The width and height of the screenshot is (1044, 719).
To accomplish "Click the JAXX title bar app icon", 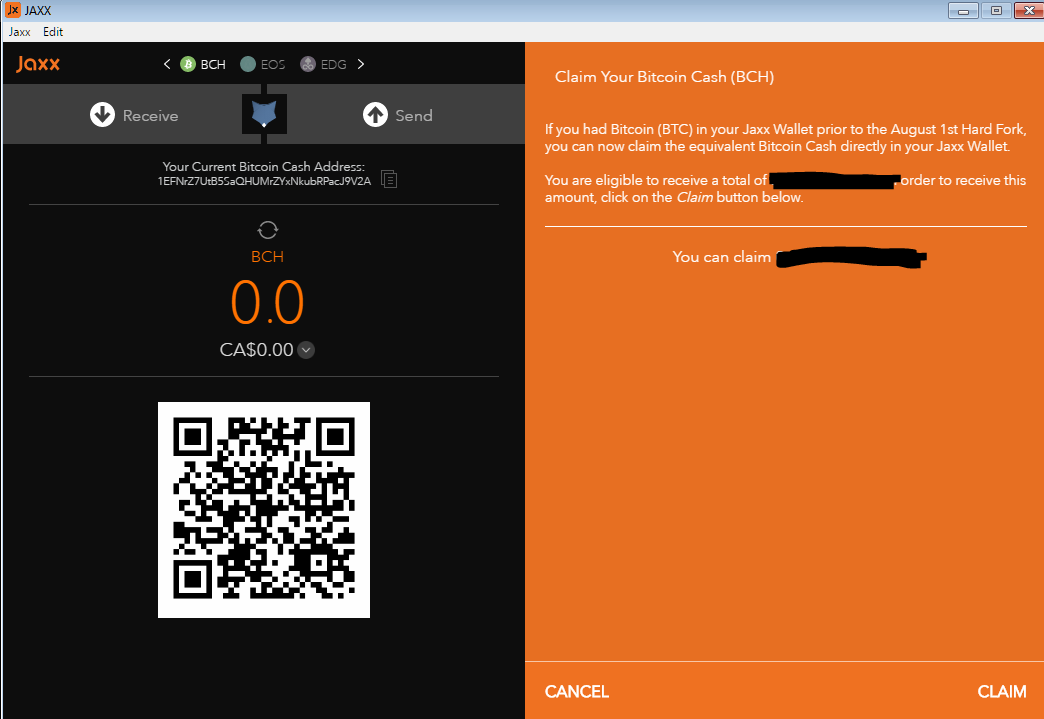I will click(13, 10).
